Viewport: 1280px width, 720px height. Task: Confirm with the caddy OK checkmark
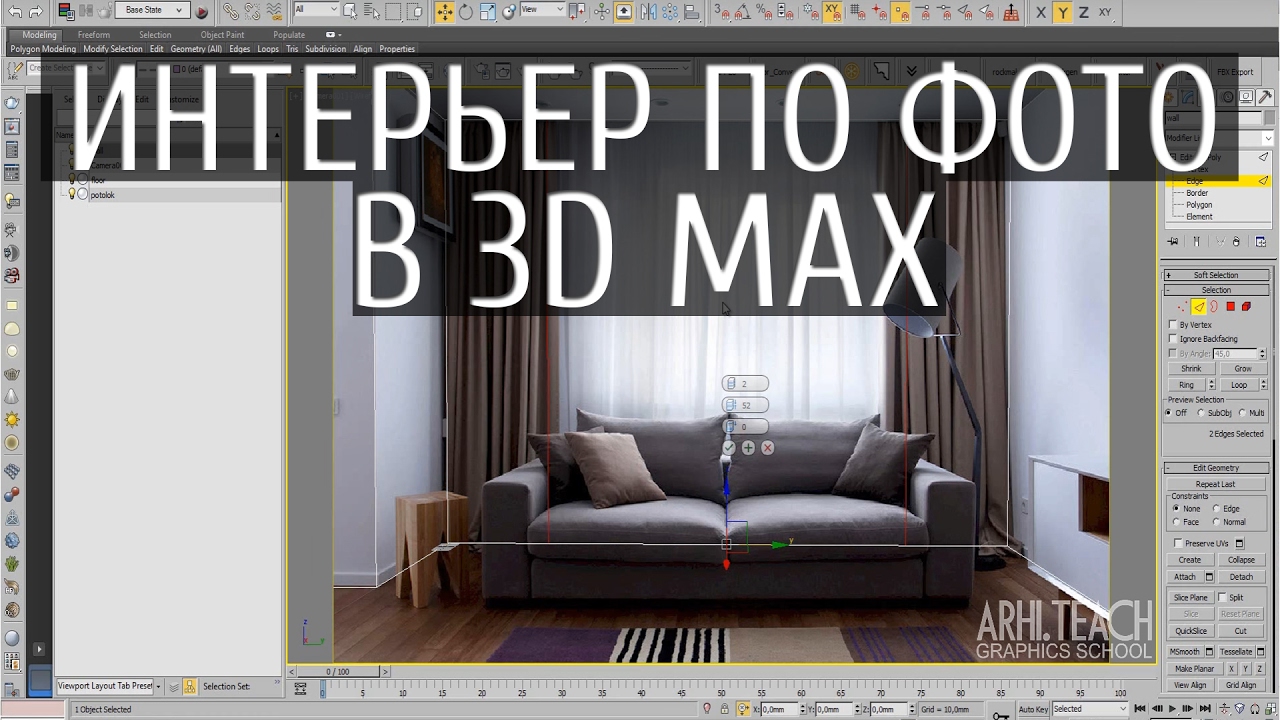coord(729,448)
